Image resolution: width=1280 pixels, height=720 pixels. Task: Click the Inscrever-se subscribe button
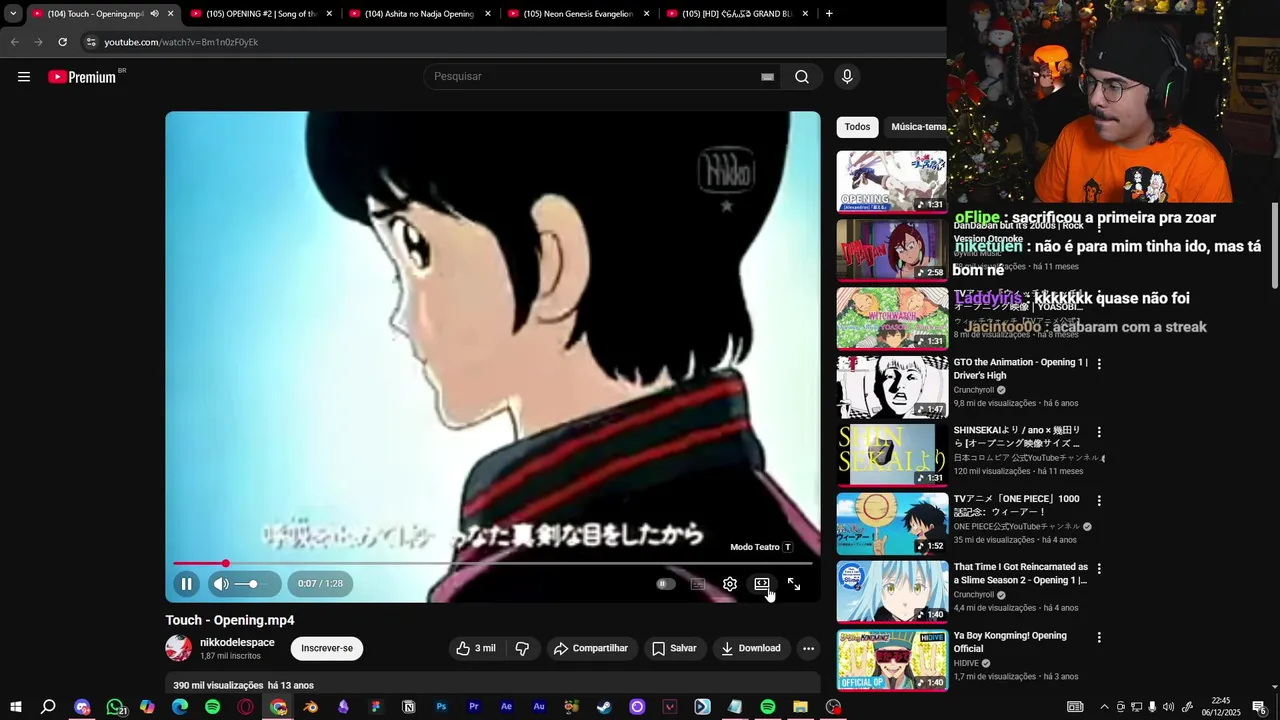pyautogui.click(x=327, y=648)
